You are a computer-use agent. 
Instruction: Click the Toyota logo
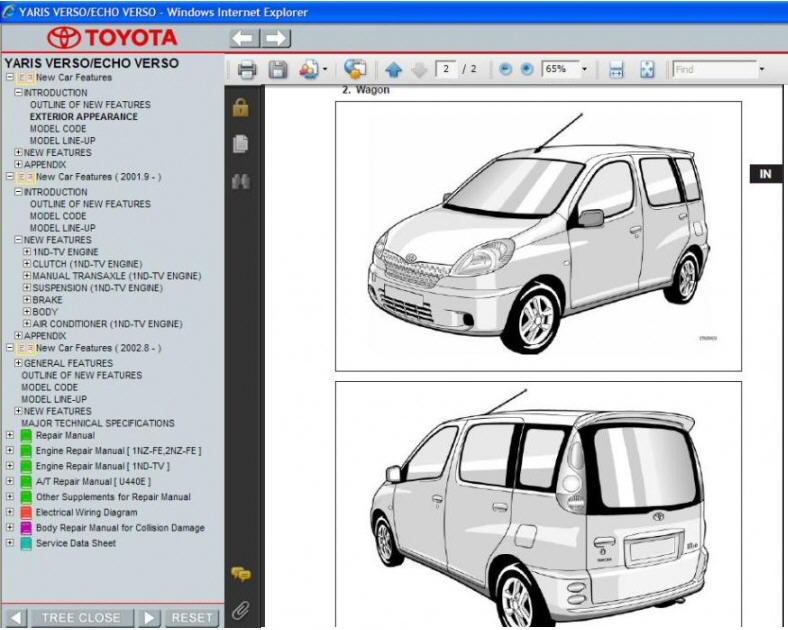pyautogui.click(x=113, y=38)
